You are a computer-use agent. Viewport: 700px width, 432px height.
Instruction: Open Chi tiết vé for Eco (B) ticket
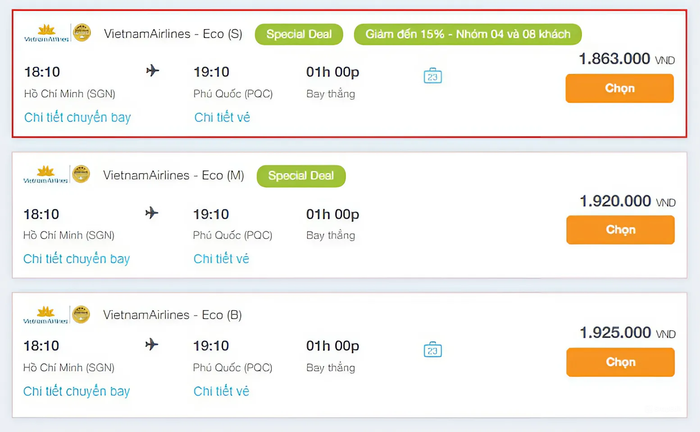(222, 391)
